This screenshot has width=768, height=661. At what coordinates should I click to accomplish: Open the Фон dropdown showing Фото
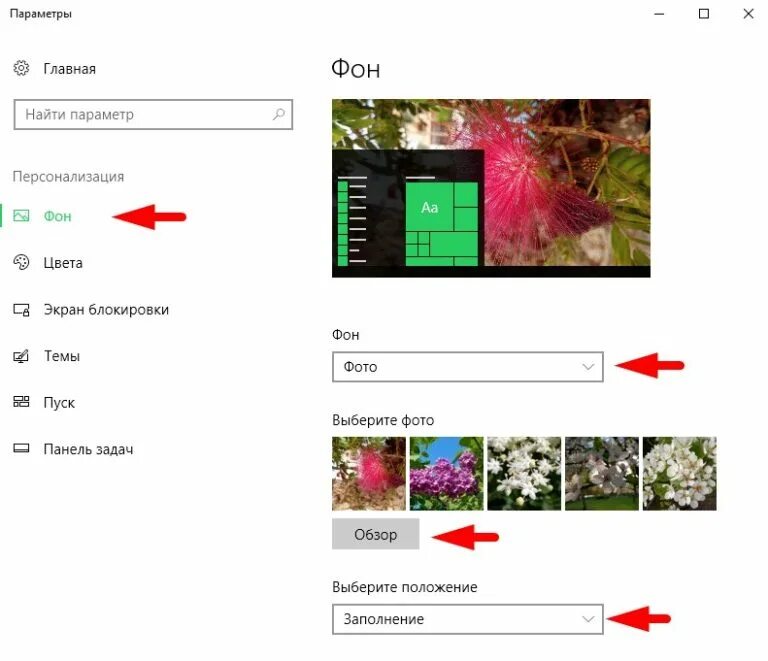pos(468,367)
